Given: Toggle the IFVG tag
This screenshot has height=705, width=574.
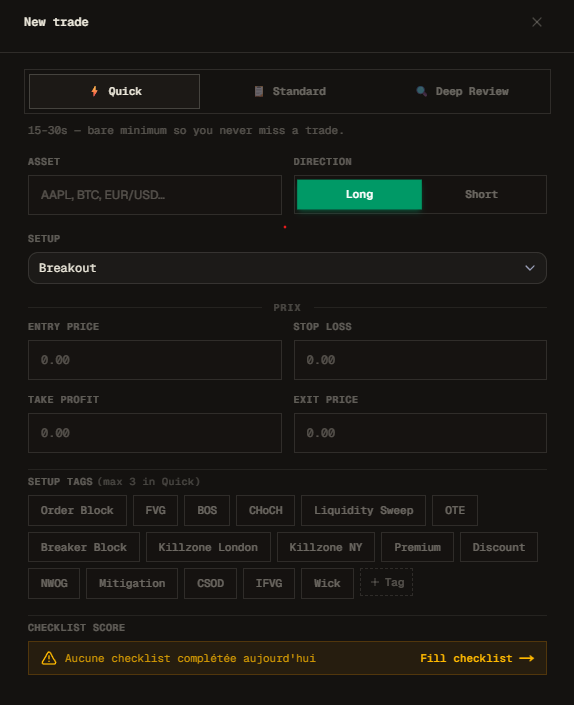Looking at the screenshot, I should (x=269, y=583).
